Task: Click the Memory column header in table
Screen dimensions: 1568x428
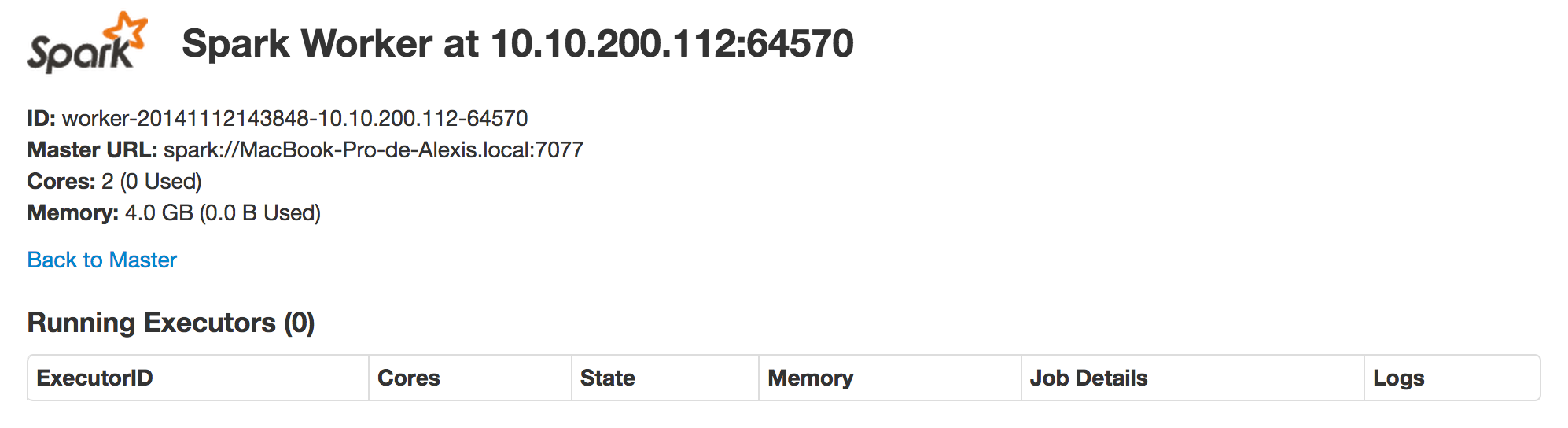Action: (810, 378)
